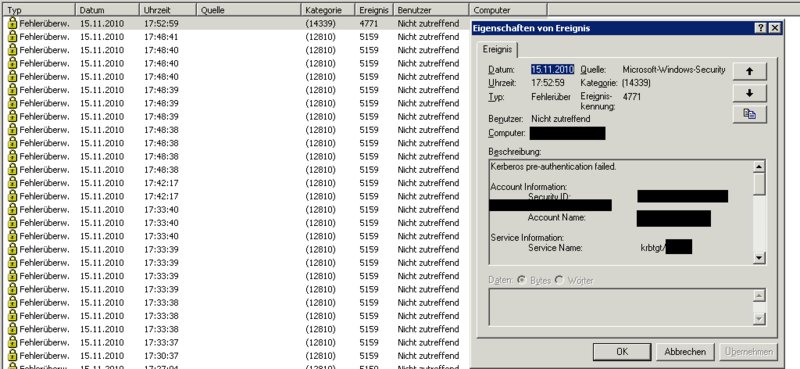Click the Ereigniskennung value 4771 in dialog
The image size is (800, 369).
[x=632, y=96]
